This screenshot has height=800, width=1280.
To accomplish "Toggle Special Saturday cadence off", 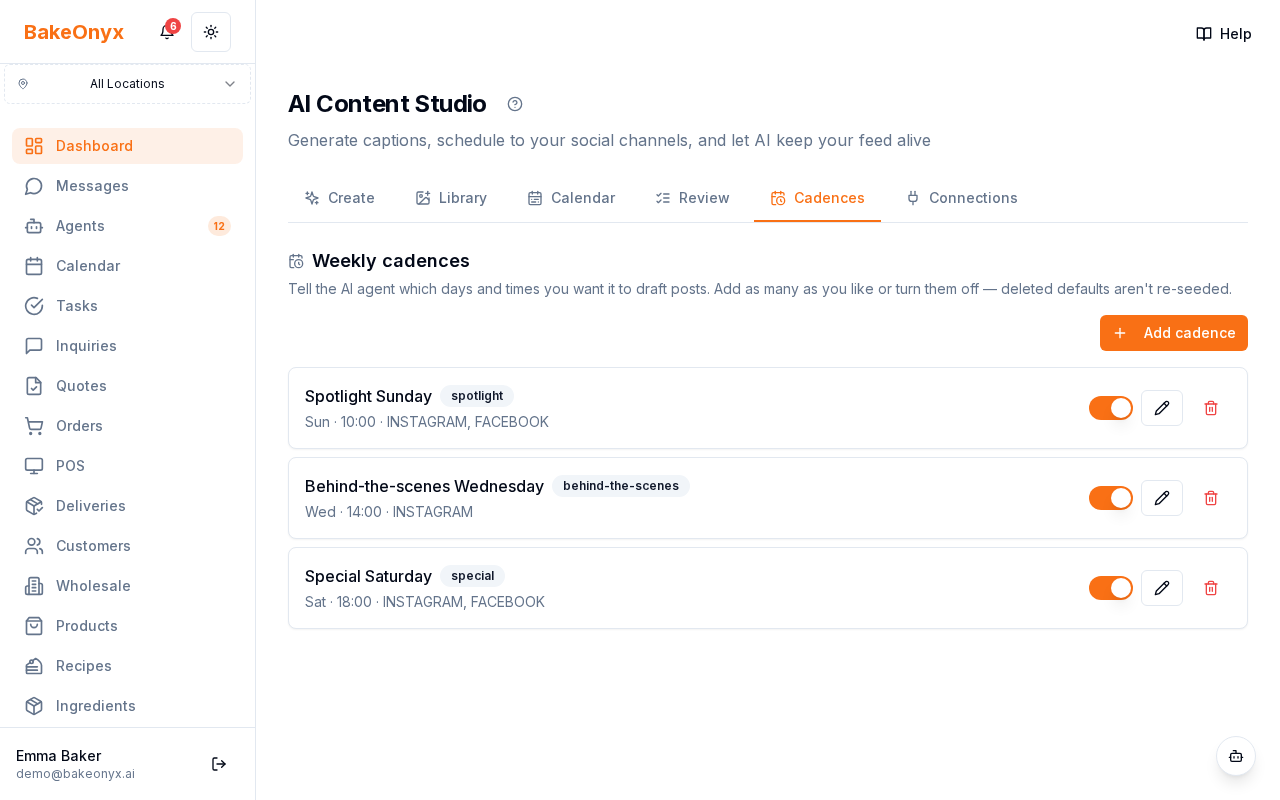I will tap(1111, 588).
